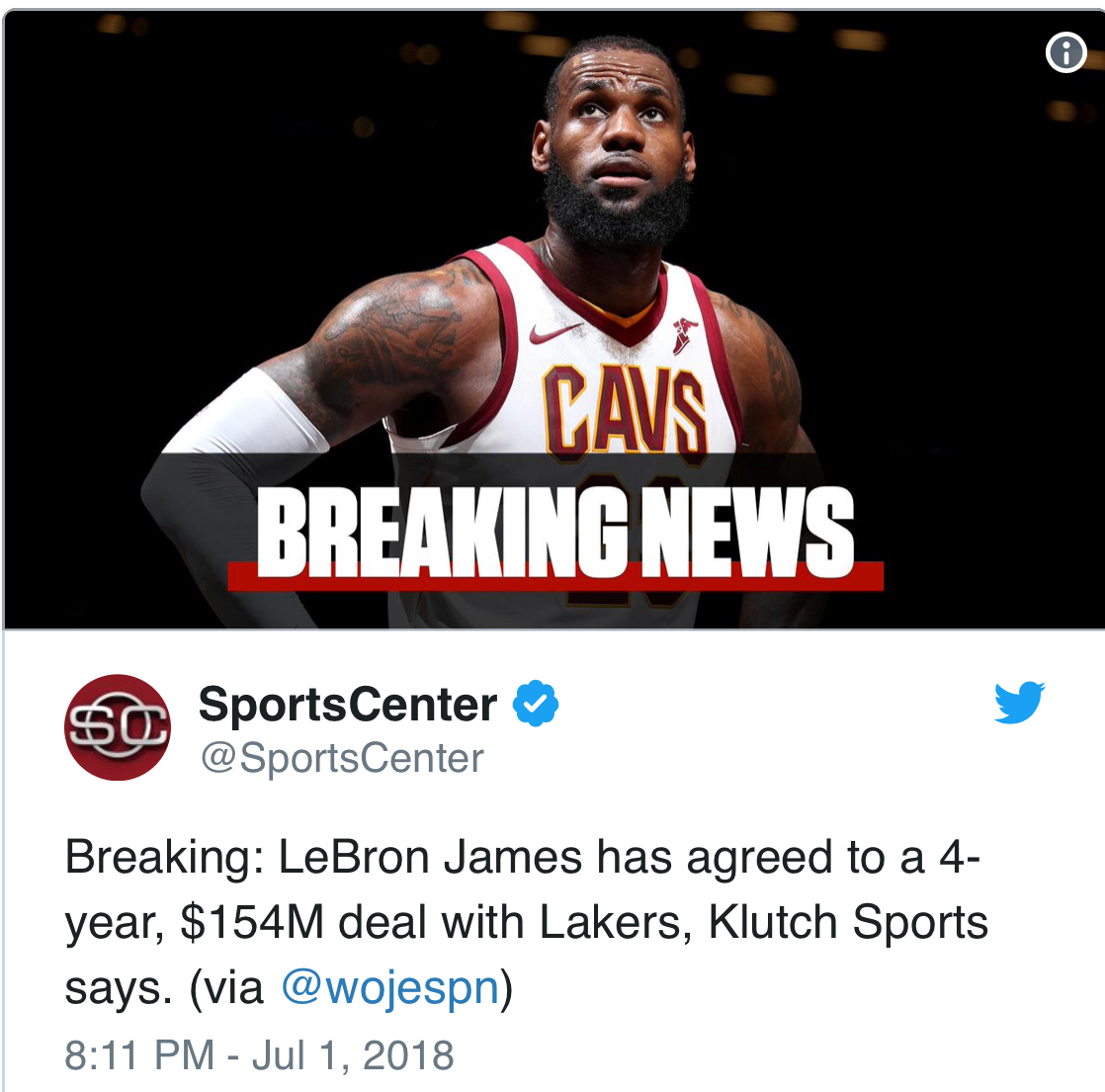This screenshot has height=1092, width=1105.
Task: Open the SportsCenter display name
Action: (348, 704)
